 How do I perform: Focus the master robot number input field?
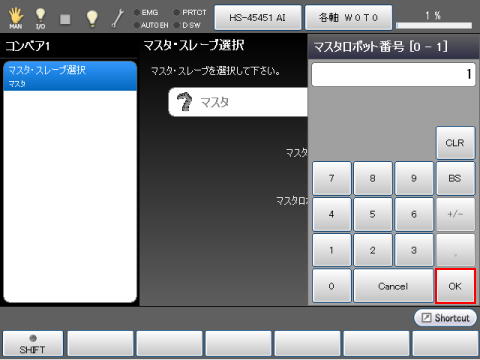tap(393, 74)
